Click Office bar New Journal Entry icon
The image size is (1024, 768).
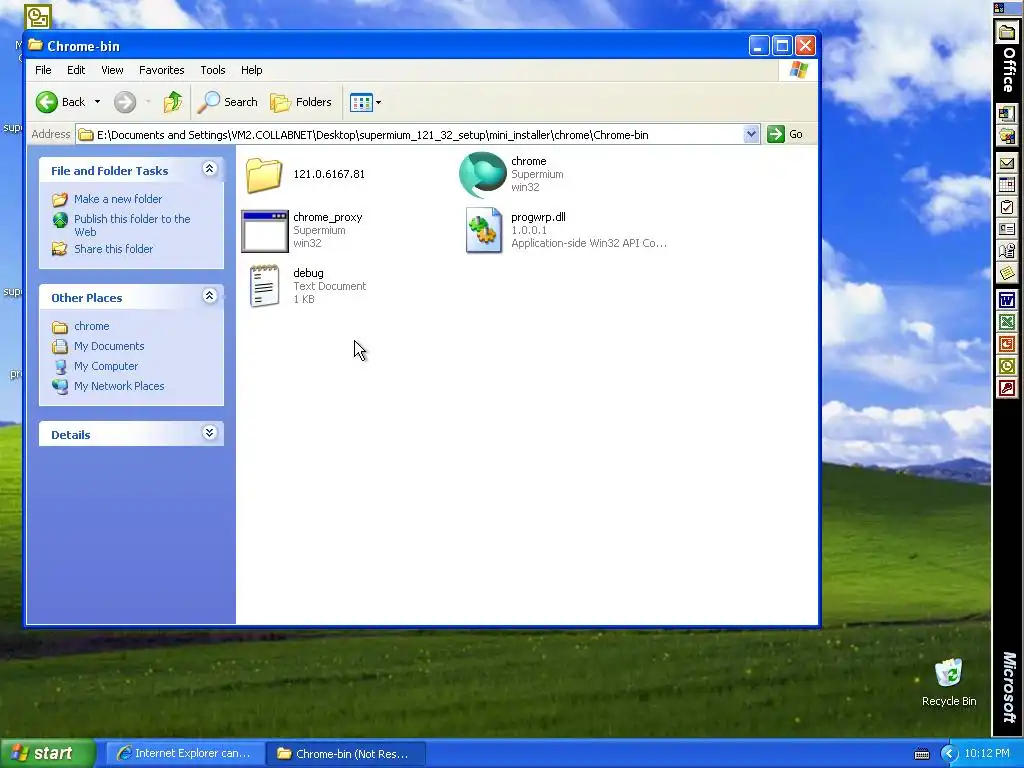1006,251
